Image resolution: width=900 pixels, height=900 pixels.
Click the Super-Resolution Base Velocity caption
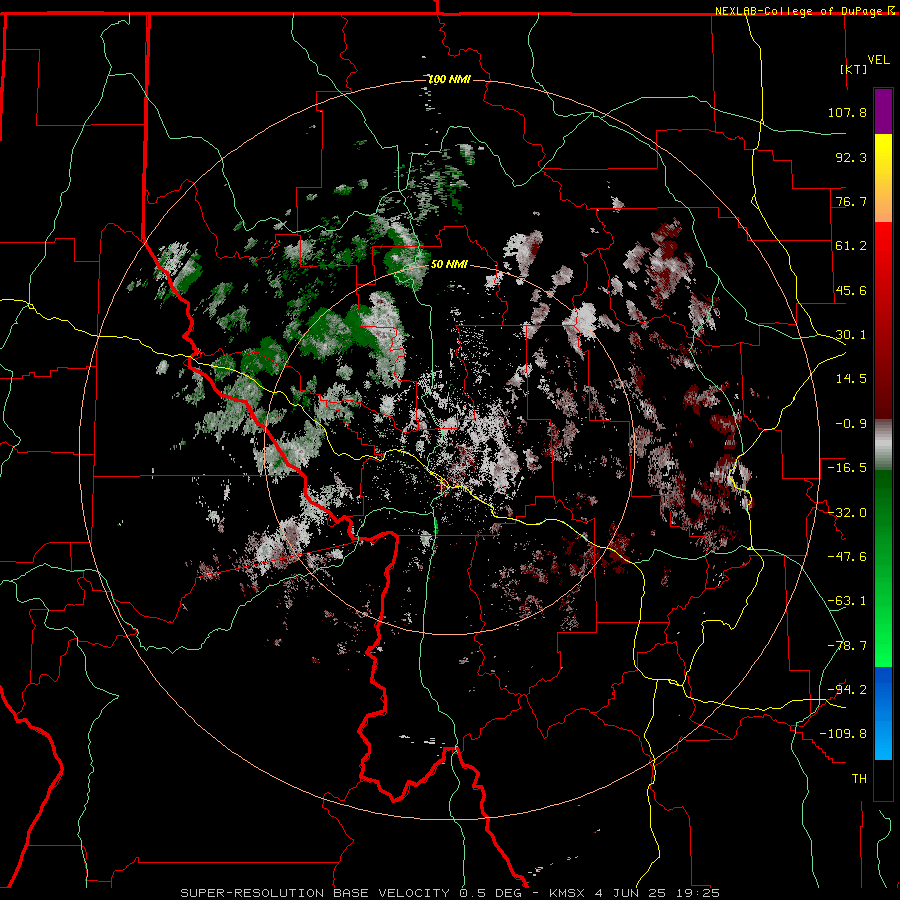point(449,893)
